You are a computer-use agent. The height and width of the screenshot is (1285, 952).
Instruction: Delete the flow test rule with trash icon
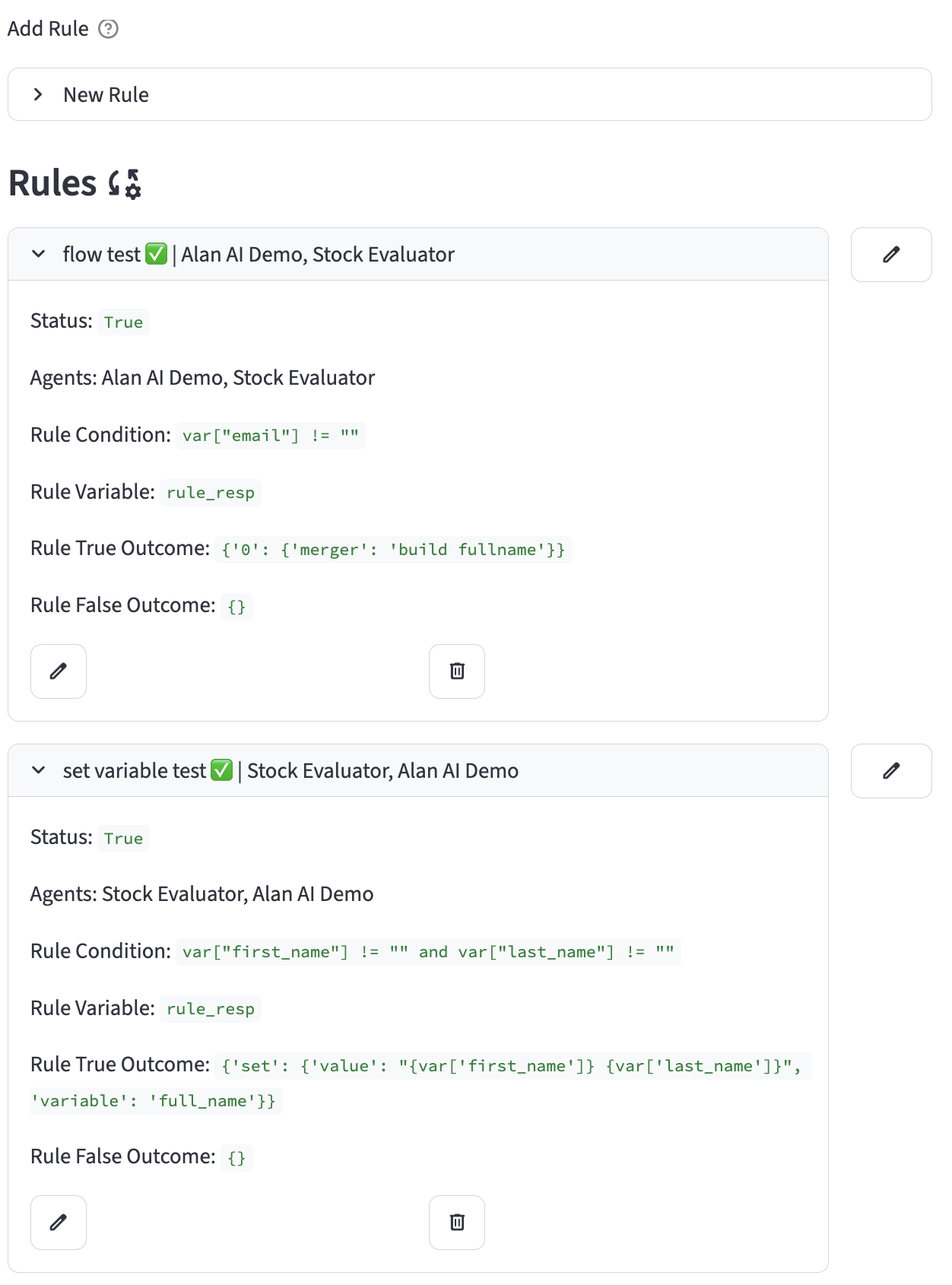coord(457,671)
